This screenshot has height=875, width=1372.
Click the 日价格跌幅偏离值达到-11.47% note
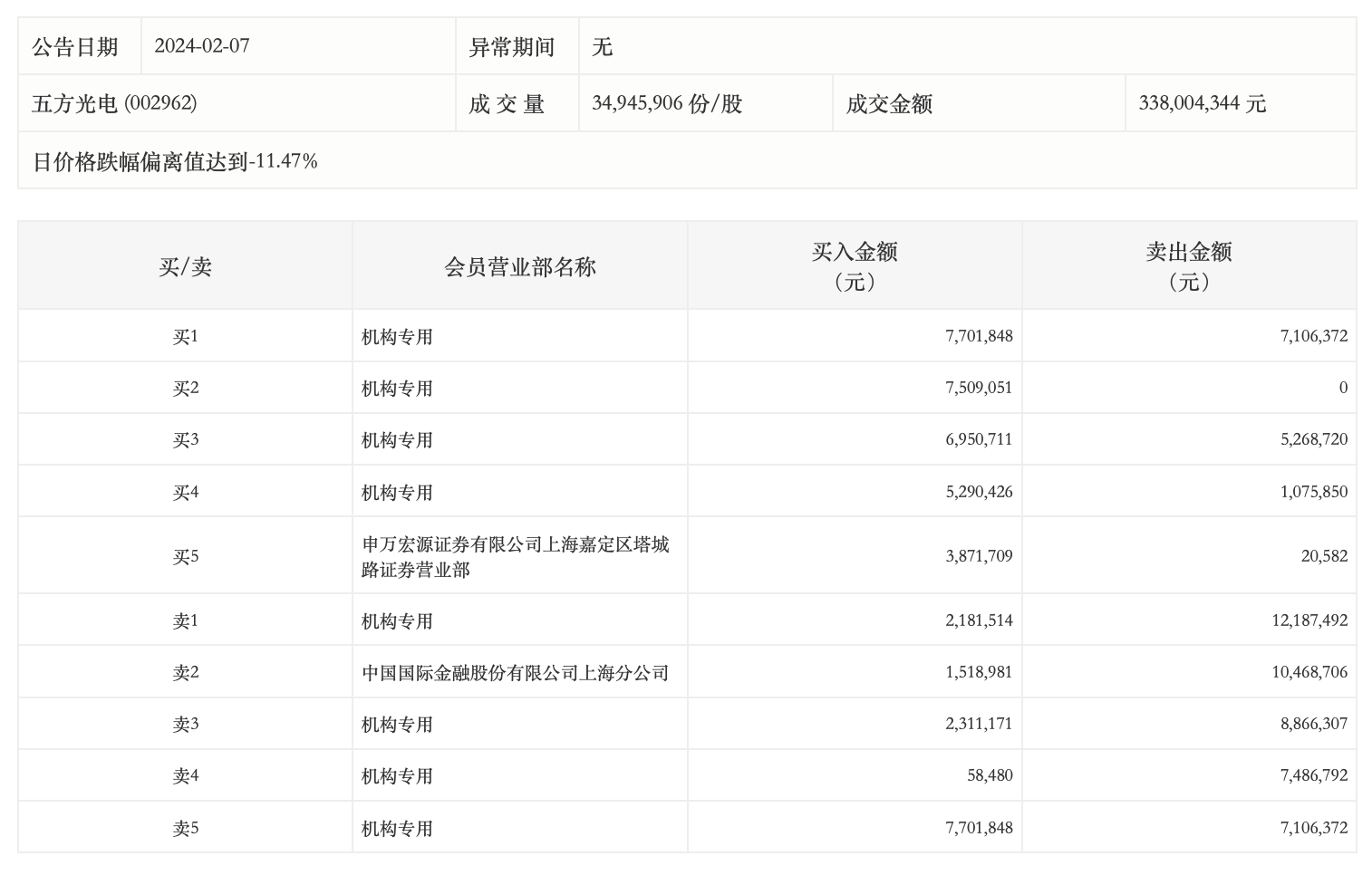click(x=175, y=161)
